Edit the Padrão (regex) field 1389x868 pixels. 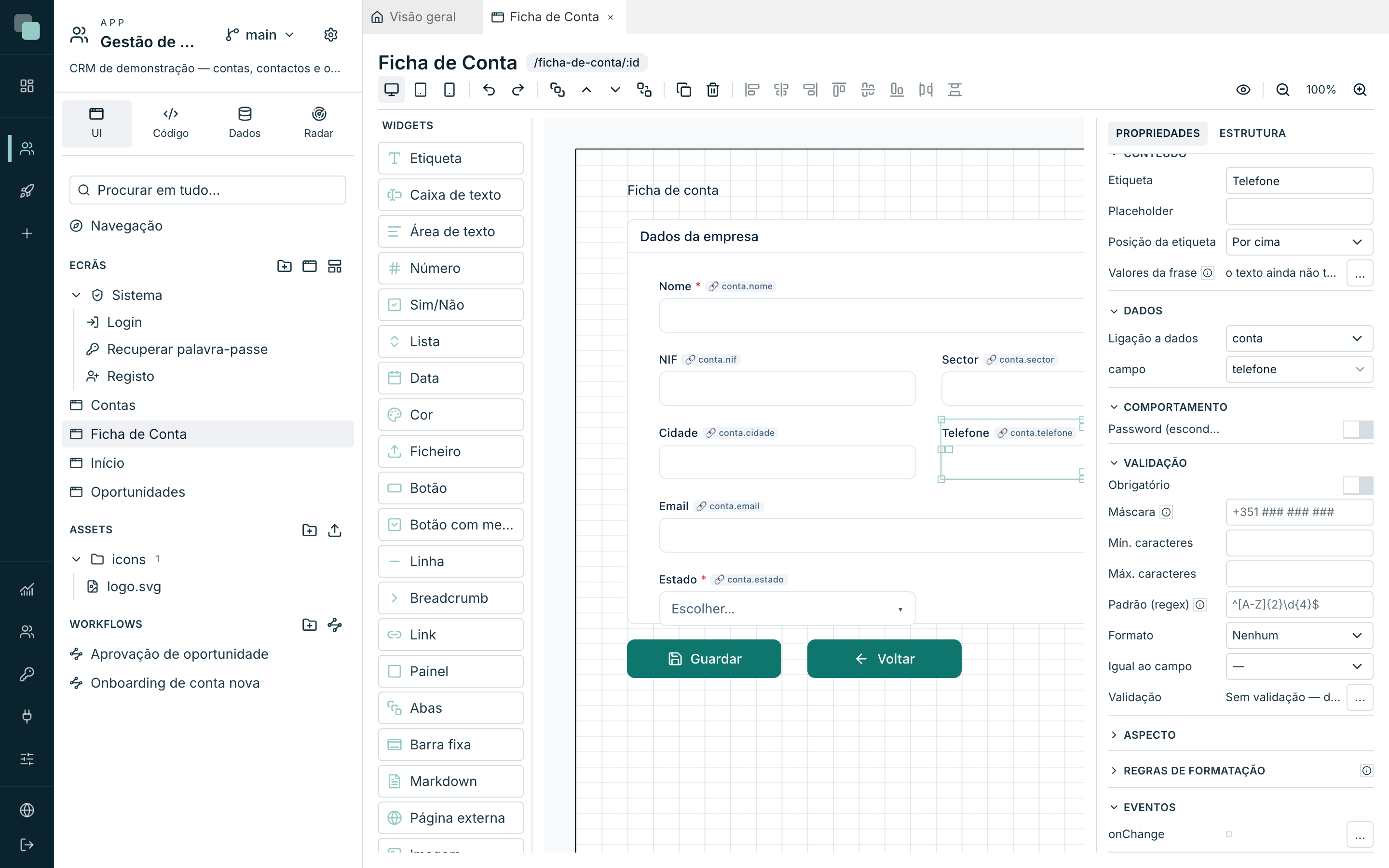pos(1299,605)
